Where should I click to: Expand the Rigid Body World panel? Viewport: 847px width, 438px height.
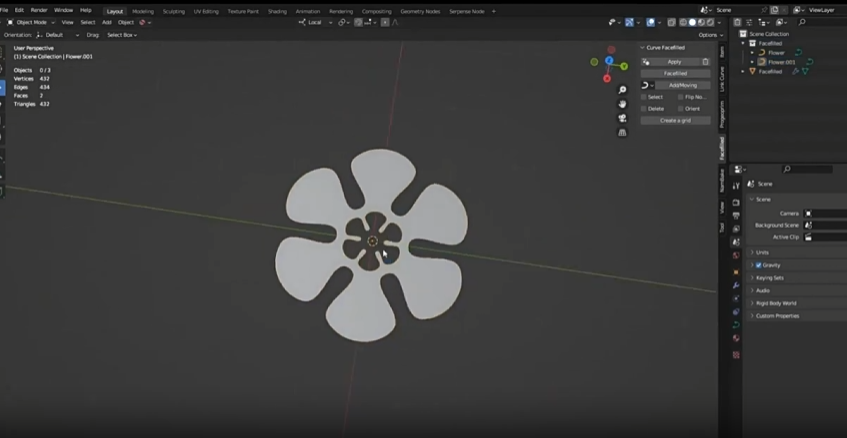pyautogui.click(x=776, y=303)
